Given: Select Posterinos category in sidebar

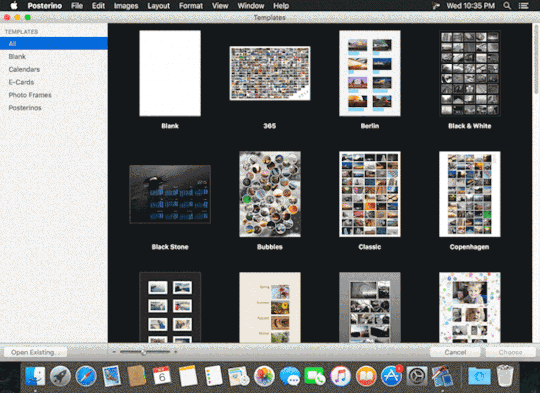Looking at the screenshot, I should (x=54, y=107).
